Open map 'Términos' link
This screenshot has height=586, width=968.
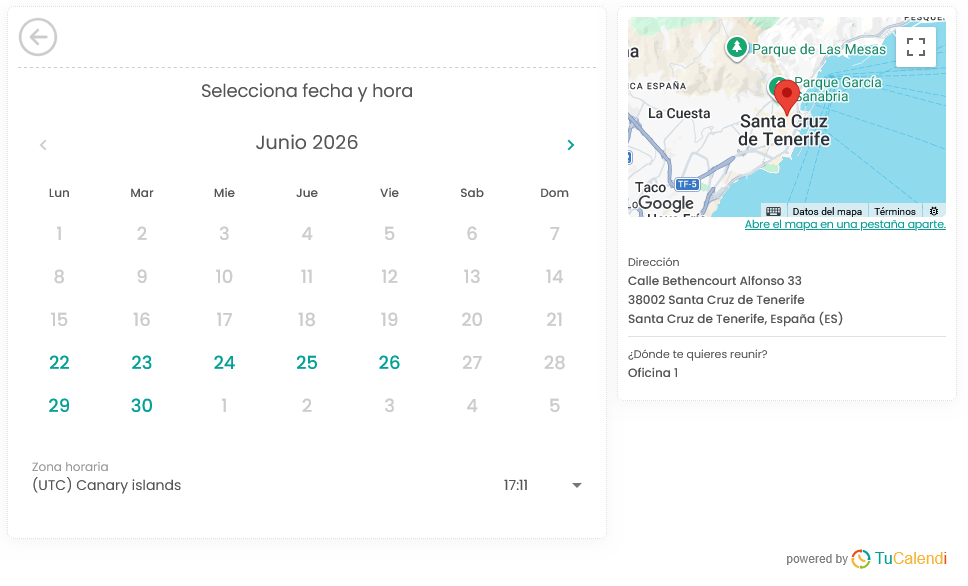pos(895,211)
